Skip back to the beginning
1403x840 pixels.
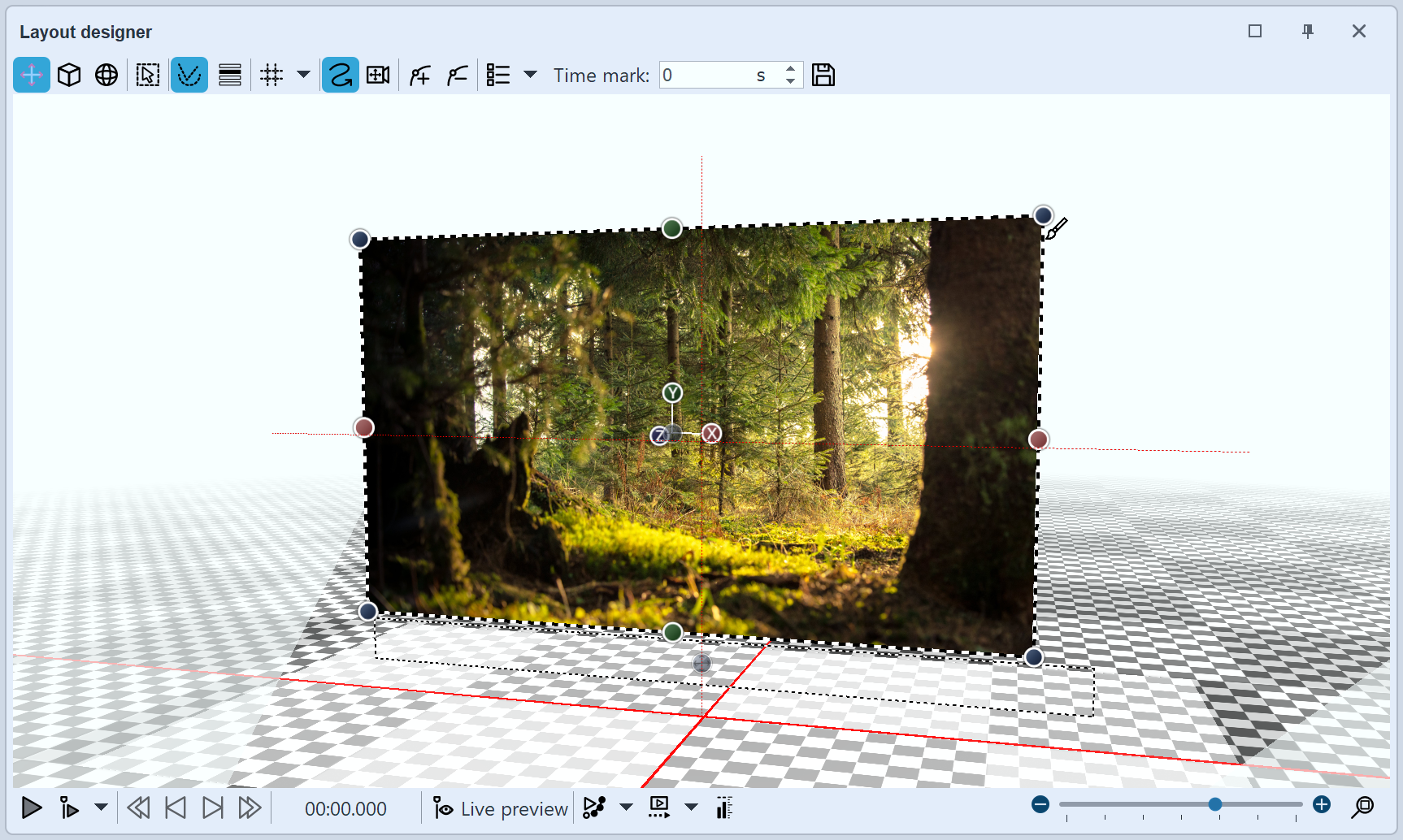point(138,808)
